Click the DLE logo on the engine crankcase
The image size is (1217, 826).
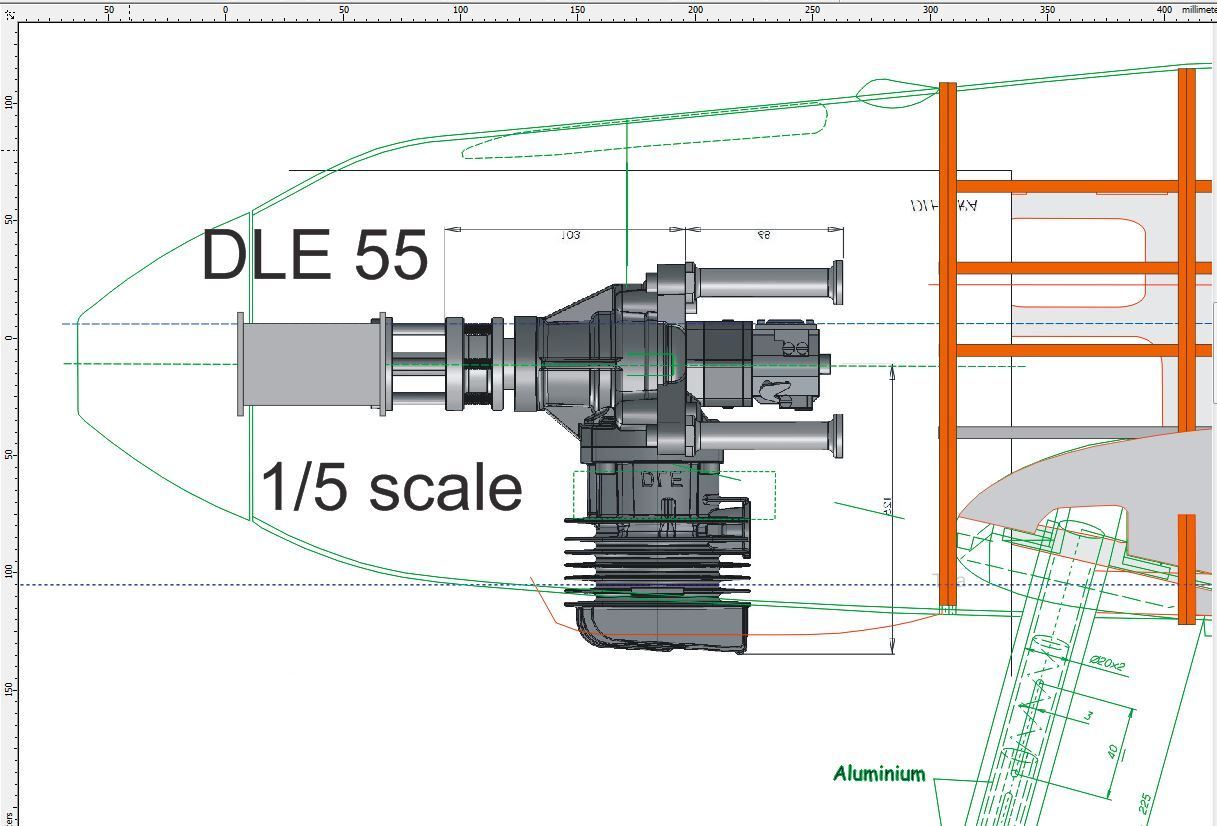point(662,479)
